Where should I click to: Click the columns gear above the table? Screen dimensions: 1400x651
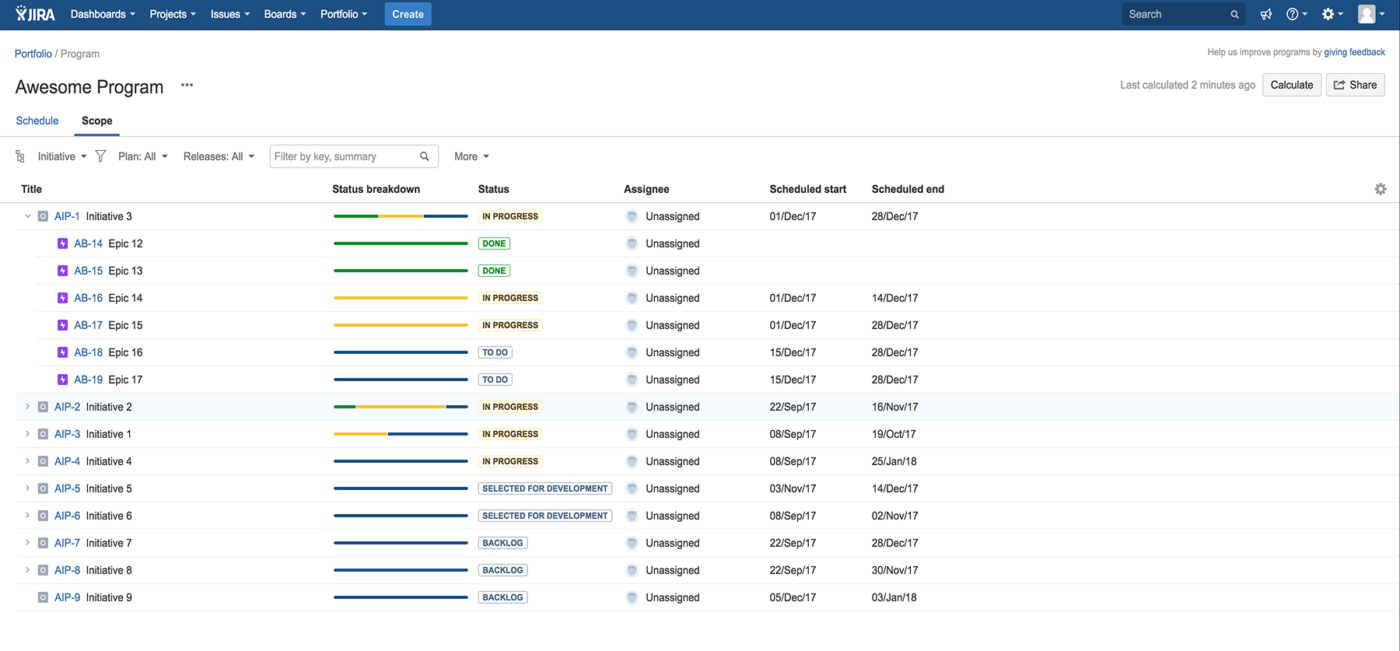(1380, 188)
